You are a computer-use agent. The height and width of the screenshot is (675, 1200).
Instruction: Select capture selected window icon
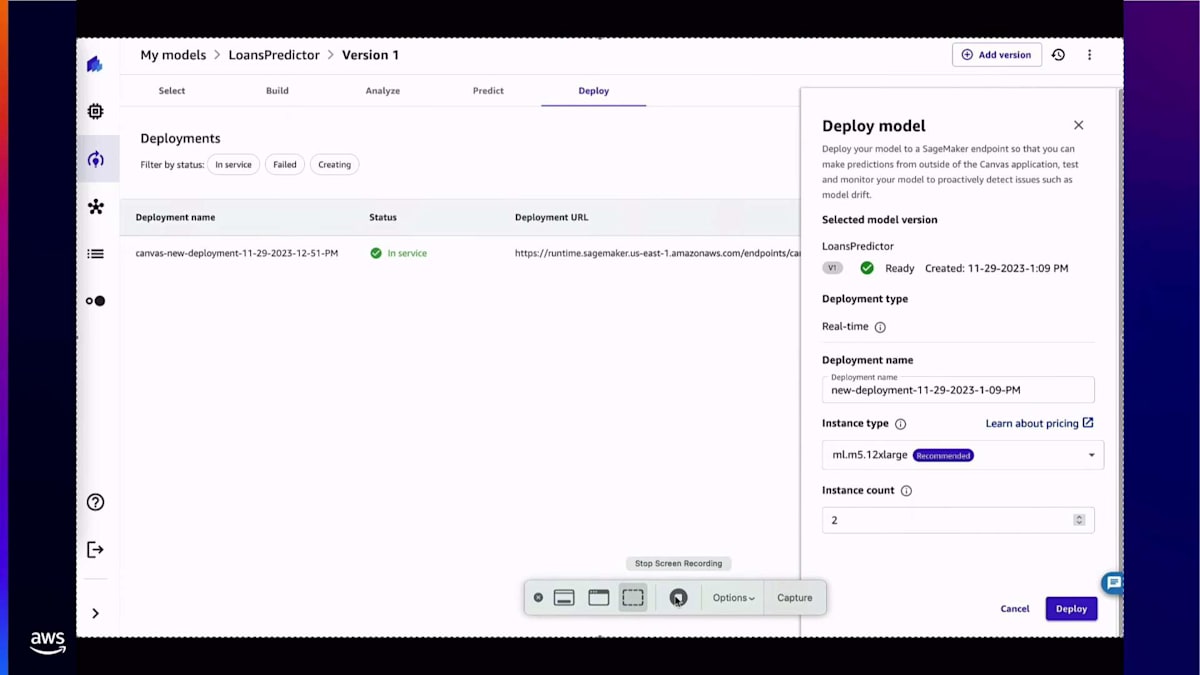(599, 597)
